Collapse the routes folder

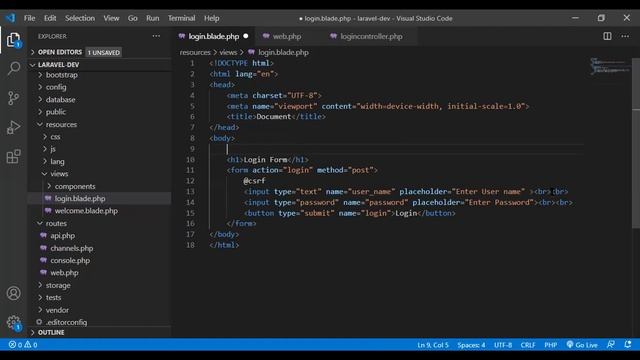coord(56,223)
